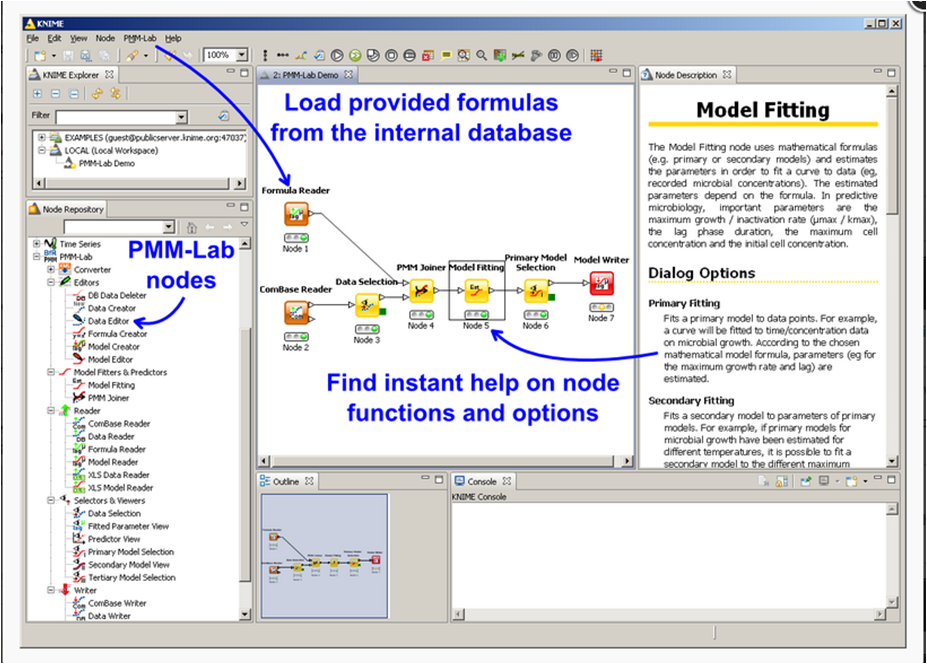Click the red grid settings toolbar icon

[x=596, y=56]
